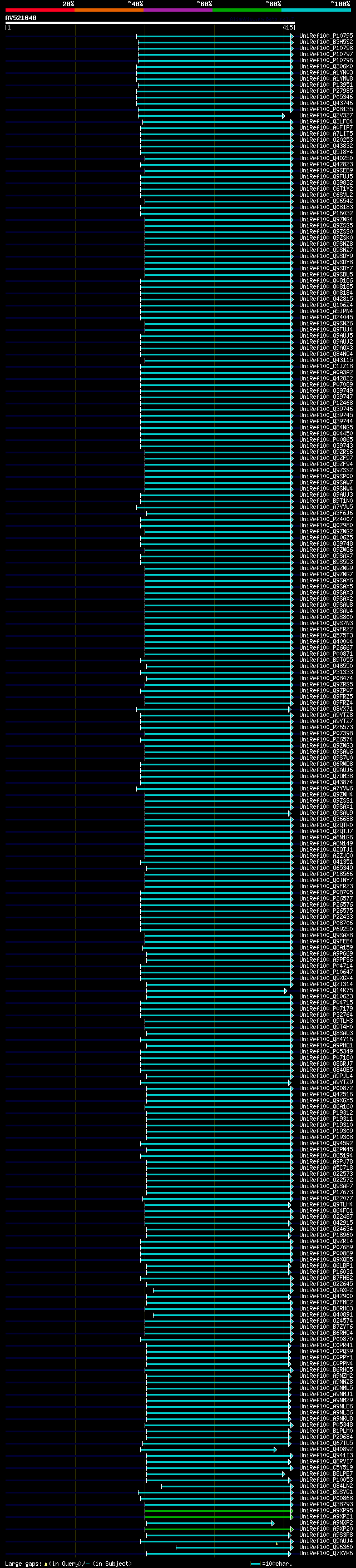Screen dimensions: 356x1568
Task: Select hit label UniRef100_P05346
Action: [x=325, y=97]
